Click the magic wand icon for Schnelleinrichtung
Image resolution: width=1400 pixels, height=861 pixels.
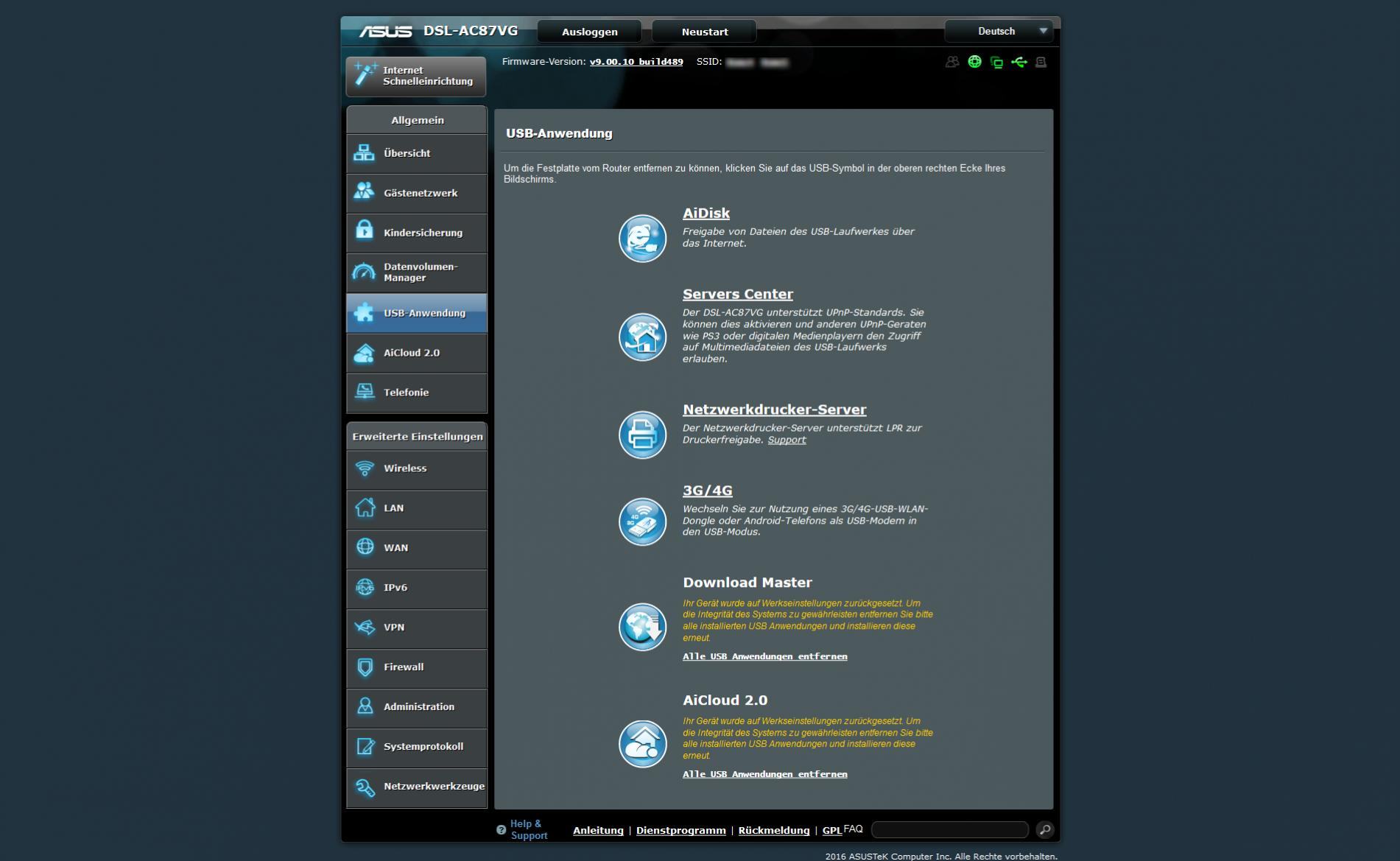365,74
